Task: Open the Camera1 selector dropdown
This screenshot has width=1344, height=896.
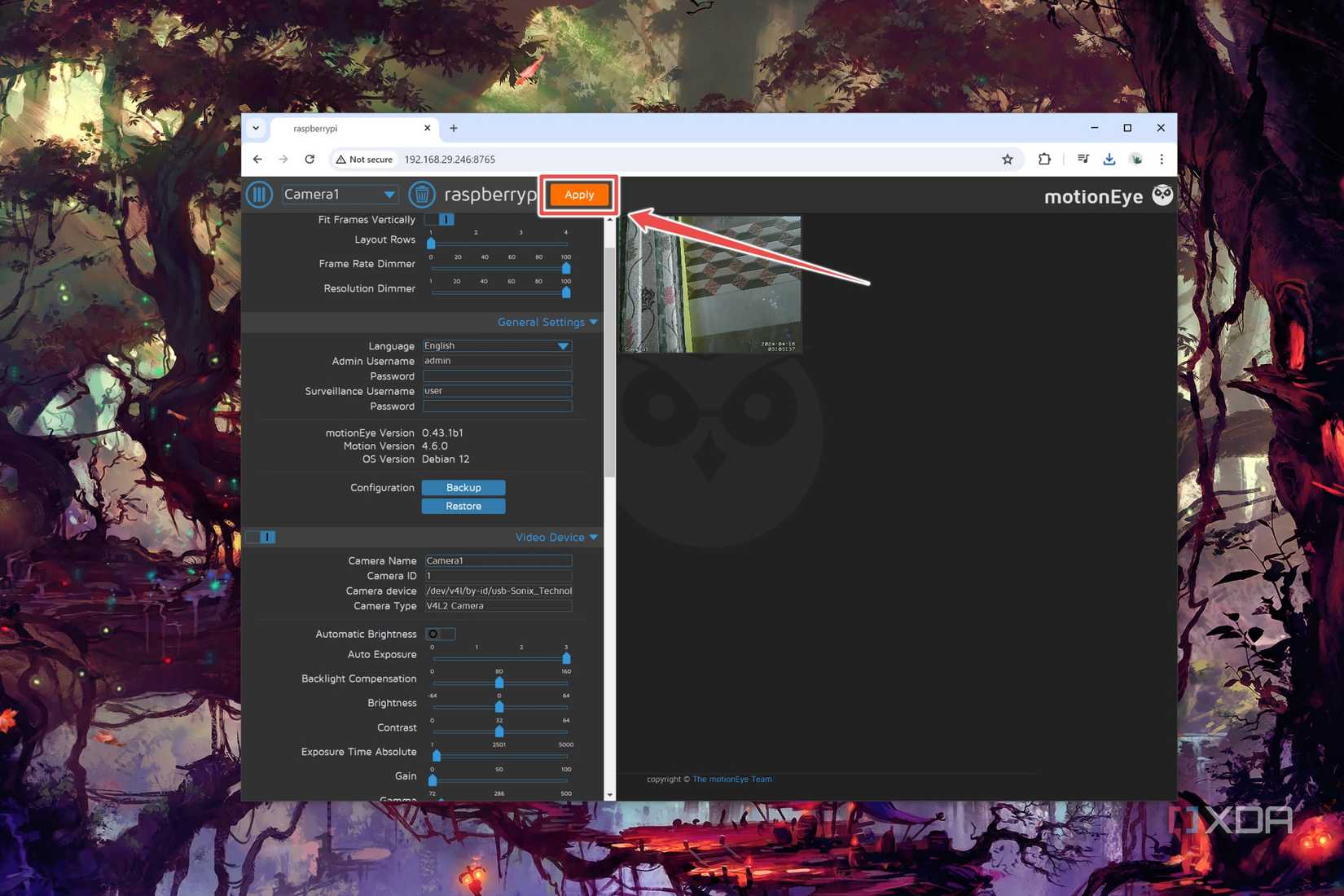Action: (340, 195)
